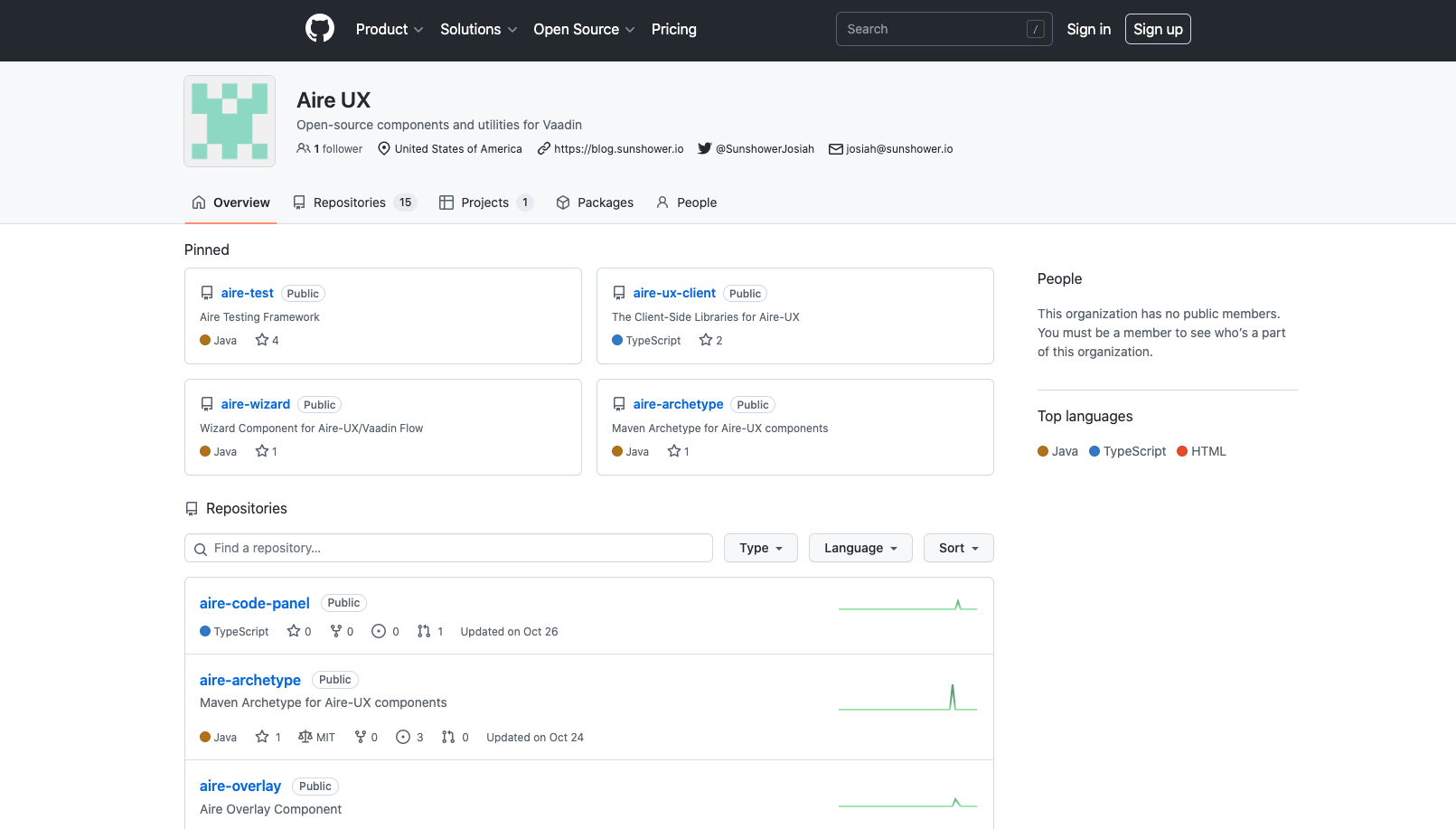
Task: Click the star icon on aire-wizard card
Action: (262, 451)
